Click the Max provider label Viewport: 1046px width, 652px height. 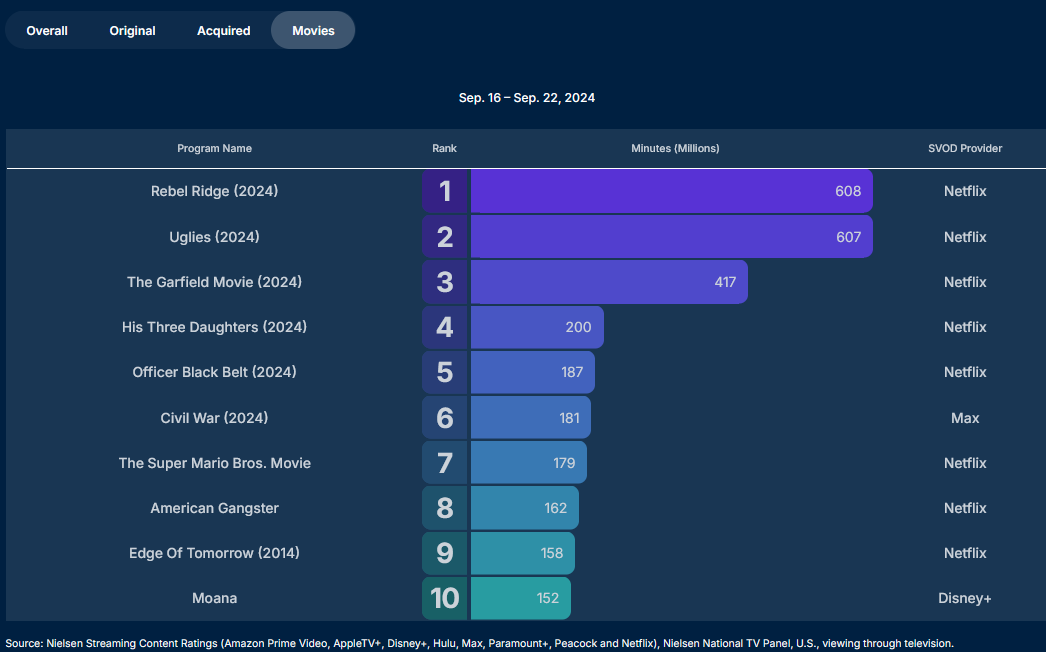964,418
